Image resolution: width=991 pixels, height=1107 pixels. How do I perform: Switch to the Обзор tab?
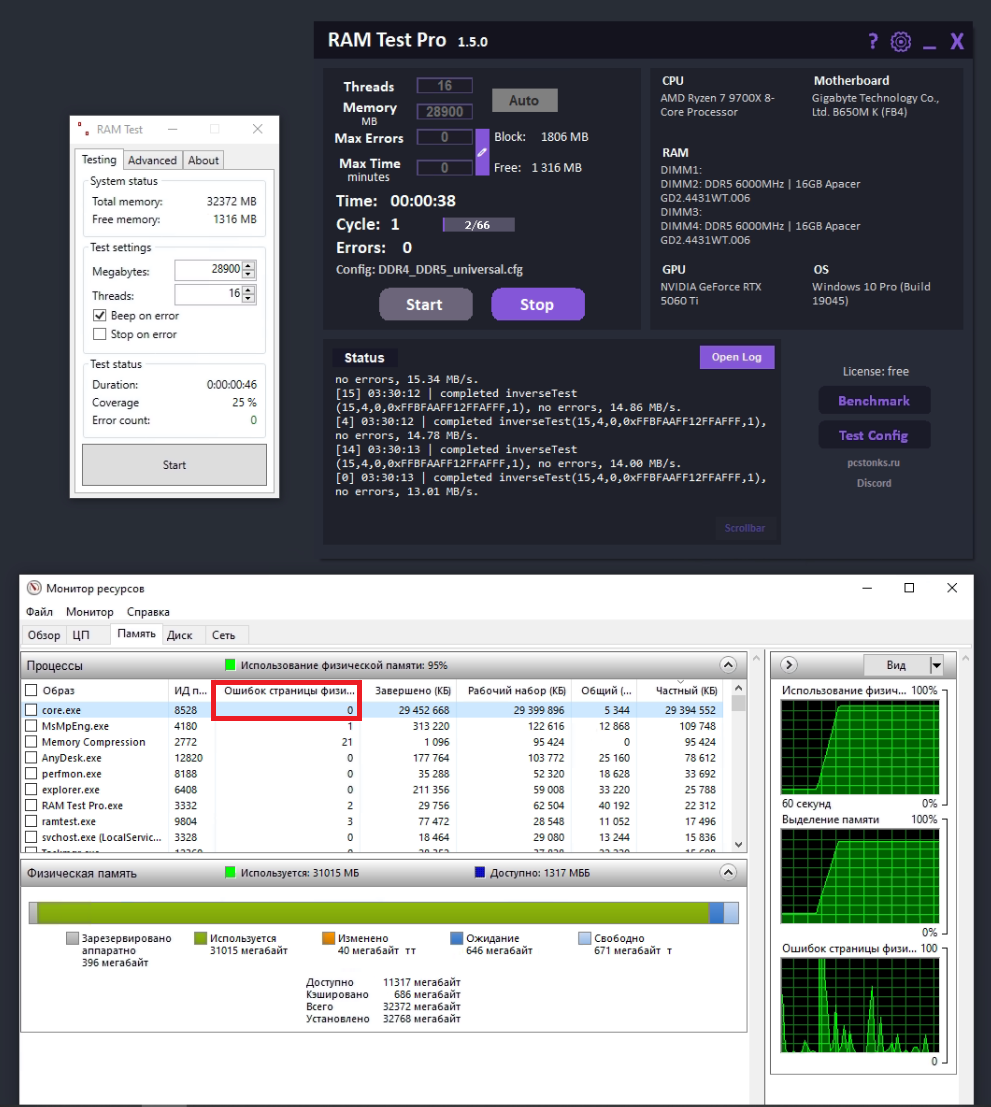(44, 635)
